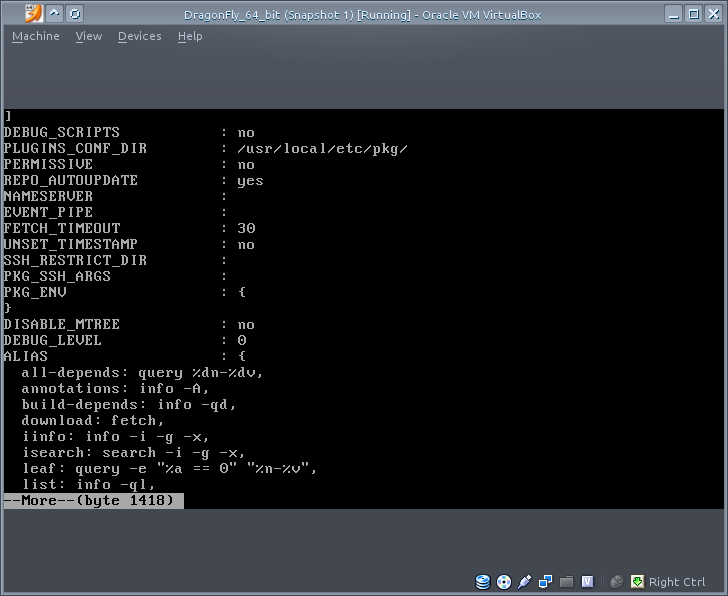728x596 pixels.
Task: Open the Devices menu
Action: tap(139, 36)
